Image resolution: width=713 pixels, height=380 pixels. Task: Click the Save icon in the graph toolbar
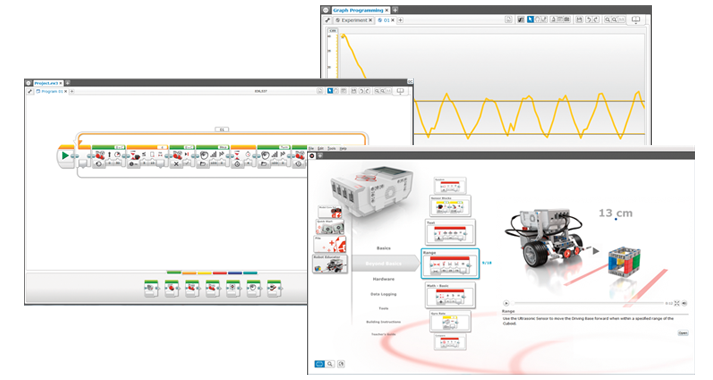point(579,20)
